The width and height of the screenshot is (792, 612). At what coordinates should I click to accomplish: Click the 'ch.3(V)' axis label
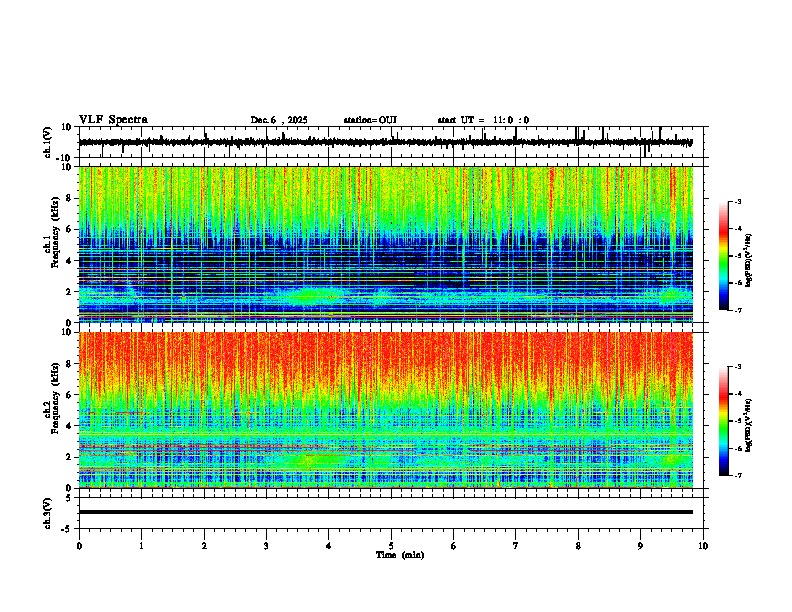click(x=48, y=513)
